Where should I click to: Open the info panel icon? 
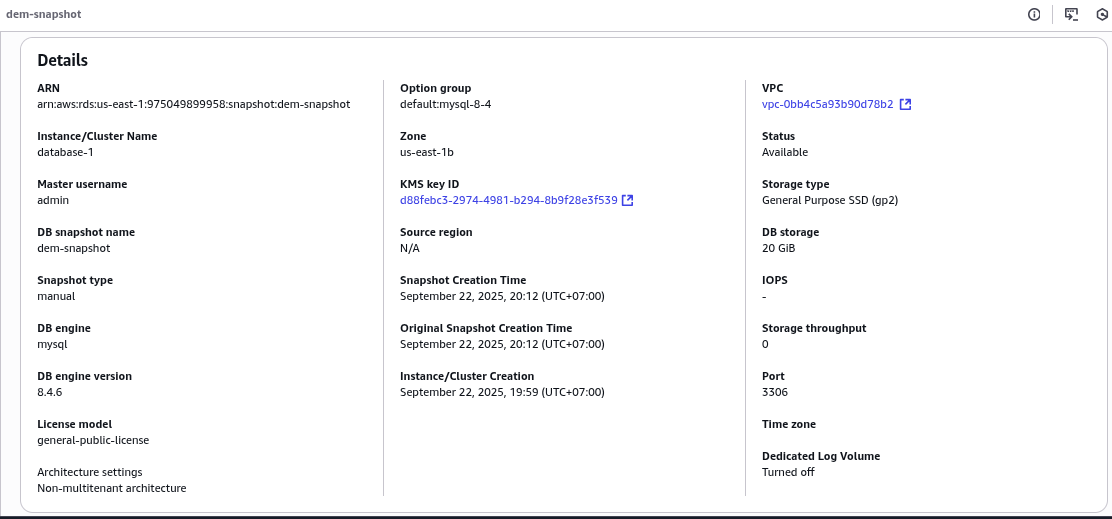click(1034, 14)
